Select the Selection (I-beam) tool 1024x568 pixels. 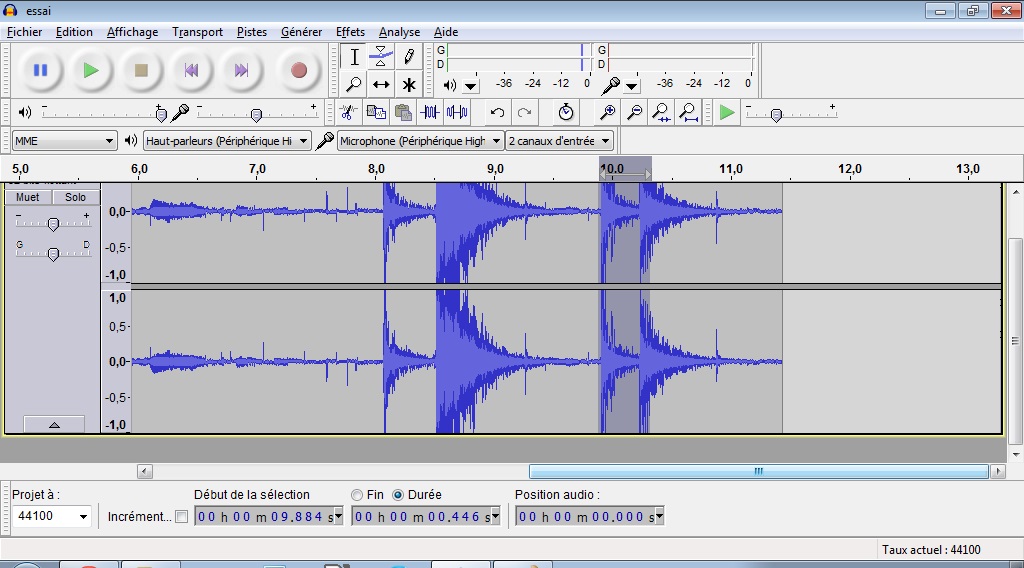click(354, 57)
